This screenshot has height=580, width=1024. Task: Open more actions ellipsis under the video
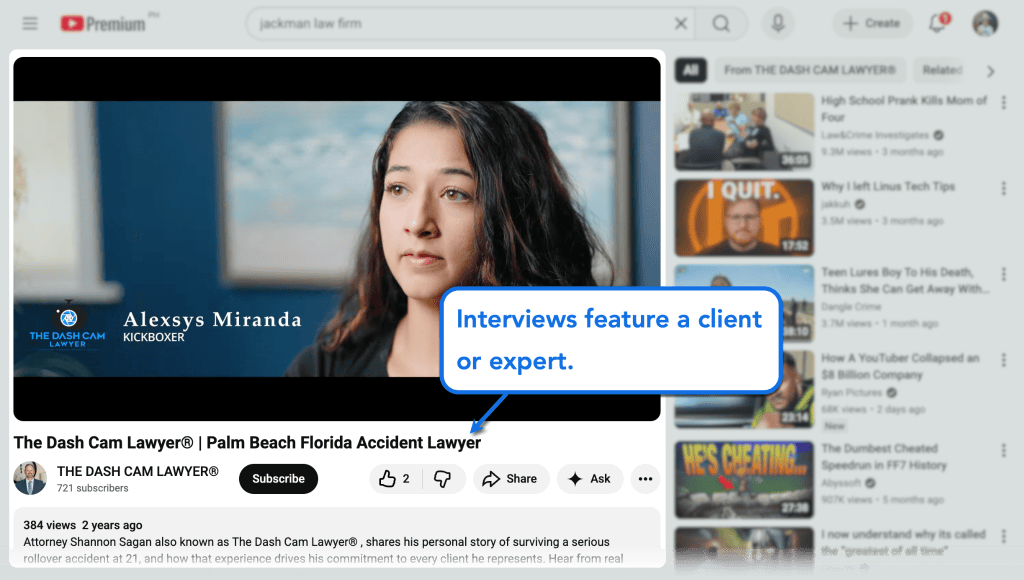(645, 479)
